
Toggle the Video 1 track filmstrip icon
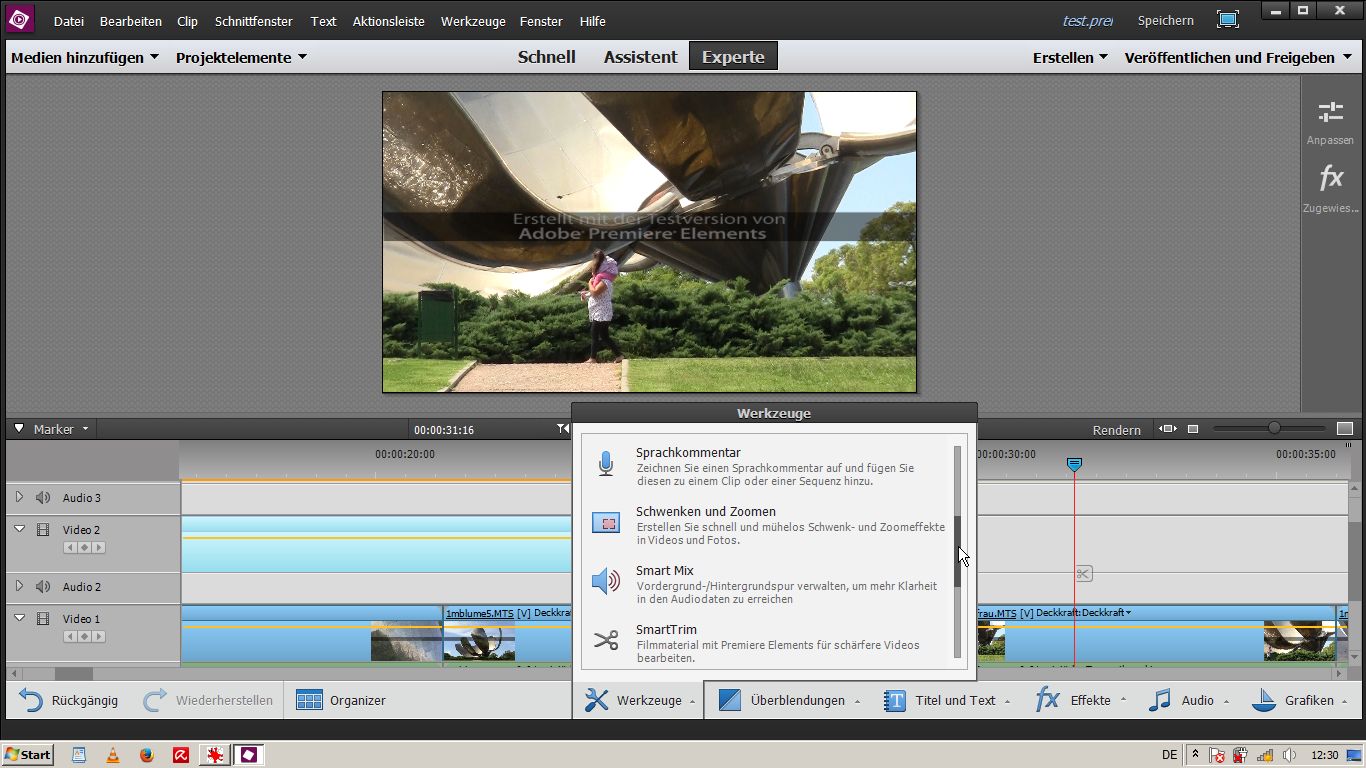43,618
